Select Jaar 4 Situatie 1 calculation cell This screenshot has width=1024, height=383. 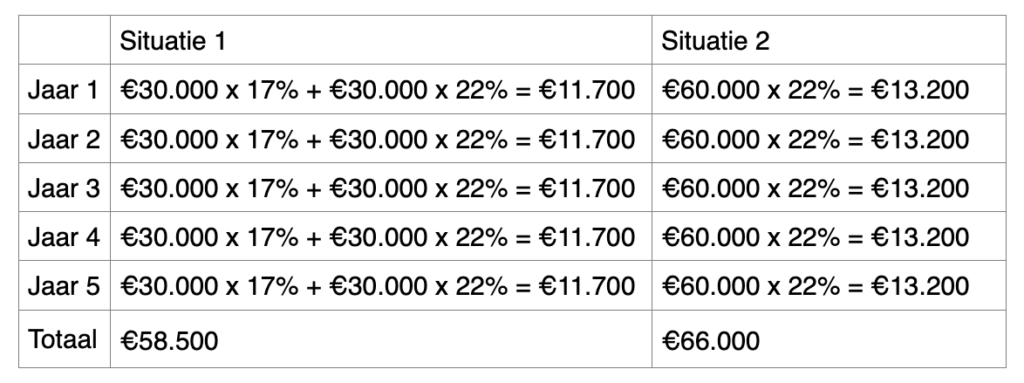click(381, 236)
